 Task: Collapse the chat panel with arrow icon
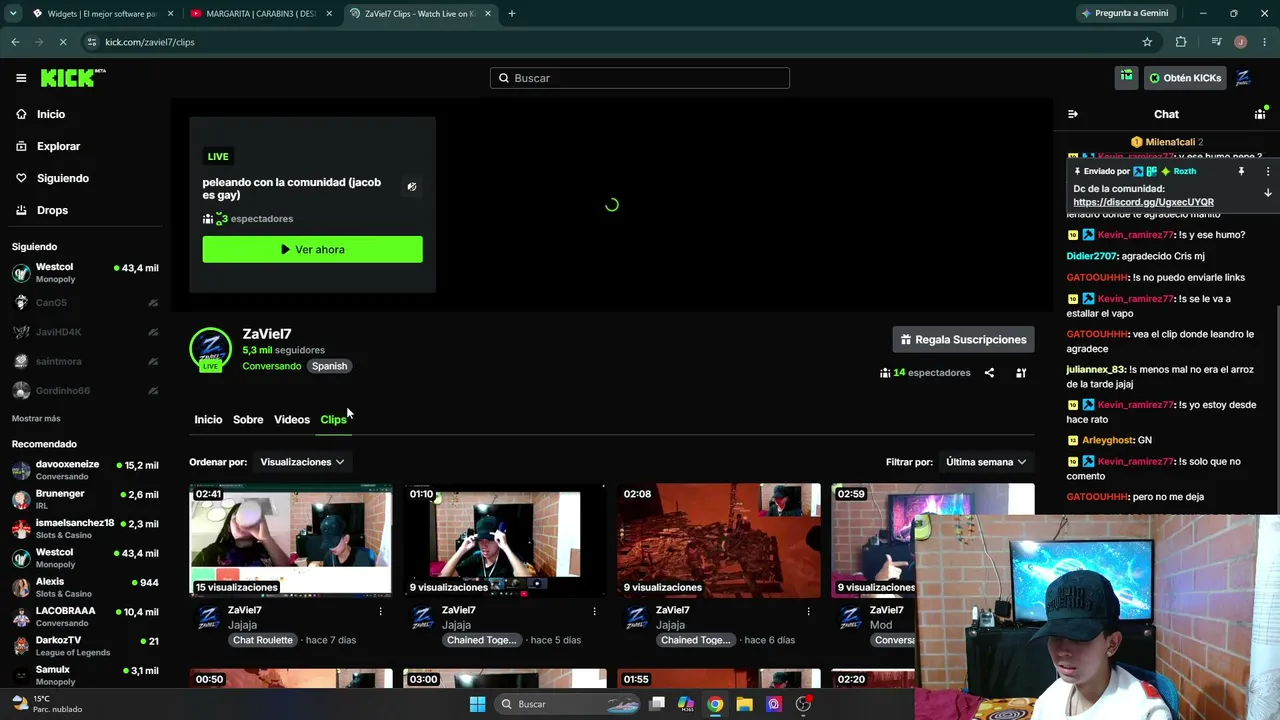coord(1073,114)
